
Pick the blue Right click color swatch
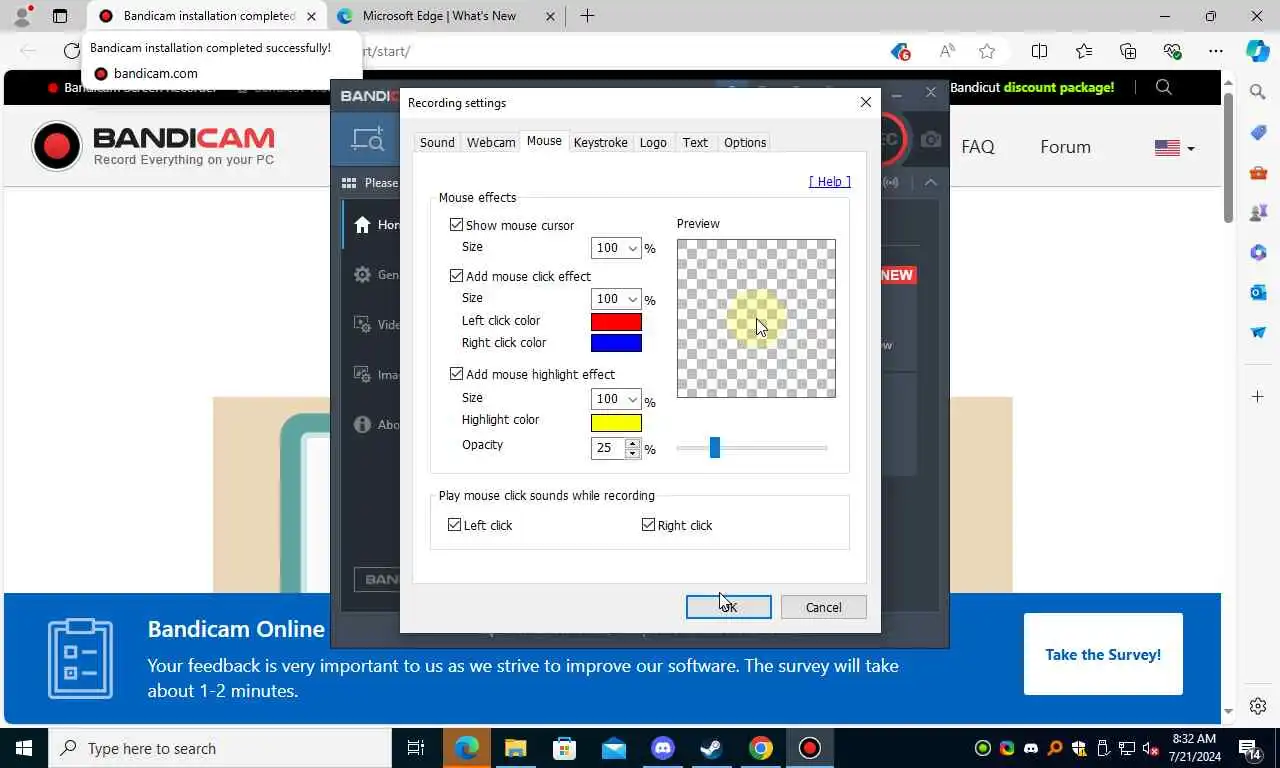pyautogui.click(x=616, y=343)
